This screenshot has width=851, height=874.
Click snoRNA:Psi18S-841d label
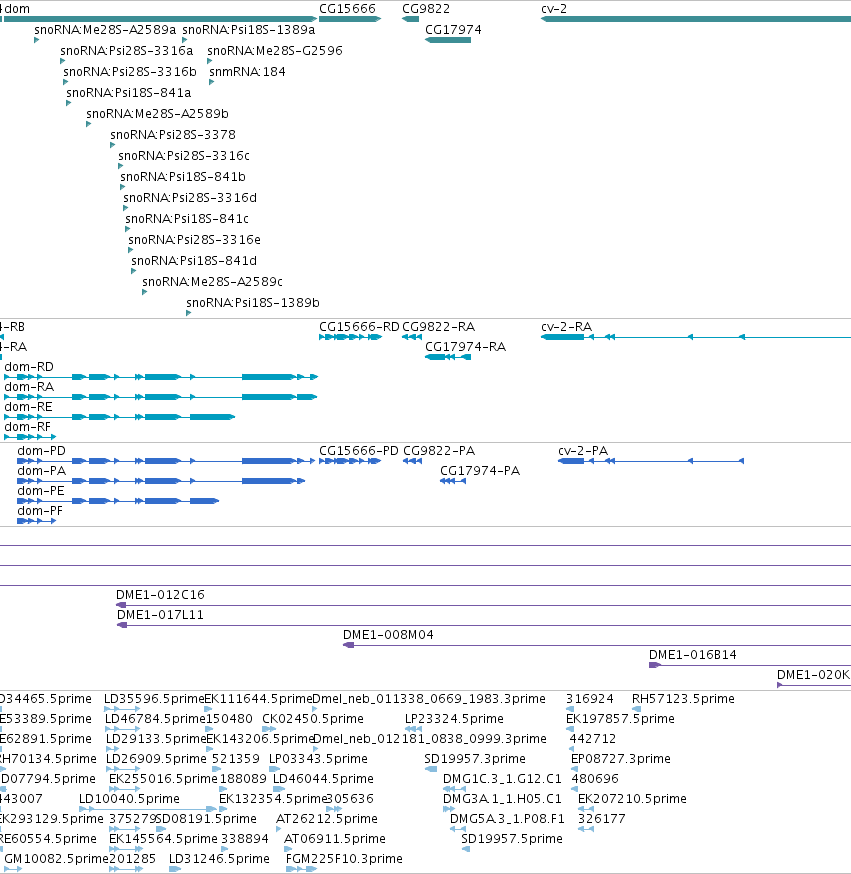[194, 261]
